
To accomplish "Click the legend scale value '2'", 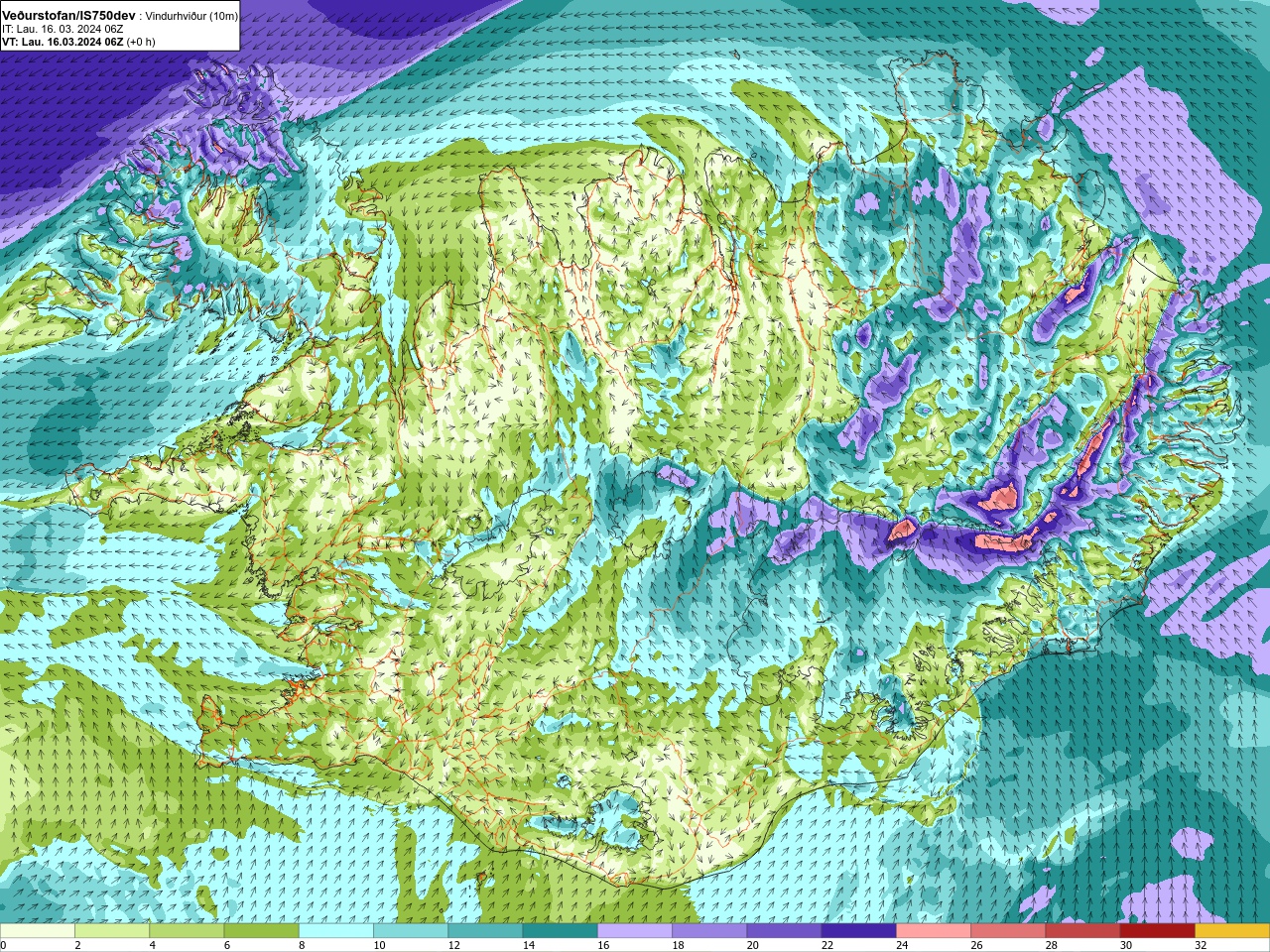I will tap(76, 945).
